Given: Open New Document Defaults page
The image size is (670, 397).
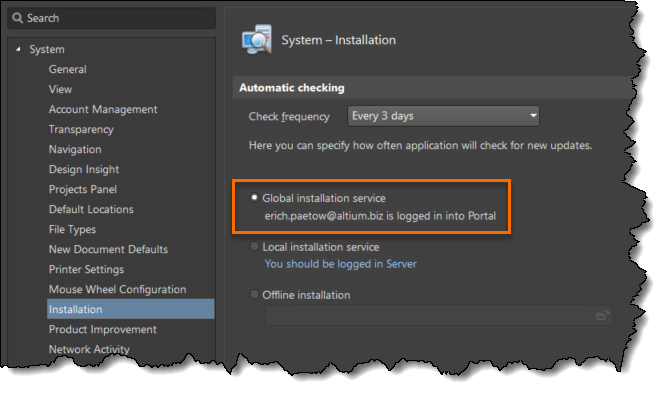Looking at the screenshot, I should point(108,249).
